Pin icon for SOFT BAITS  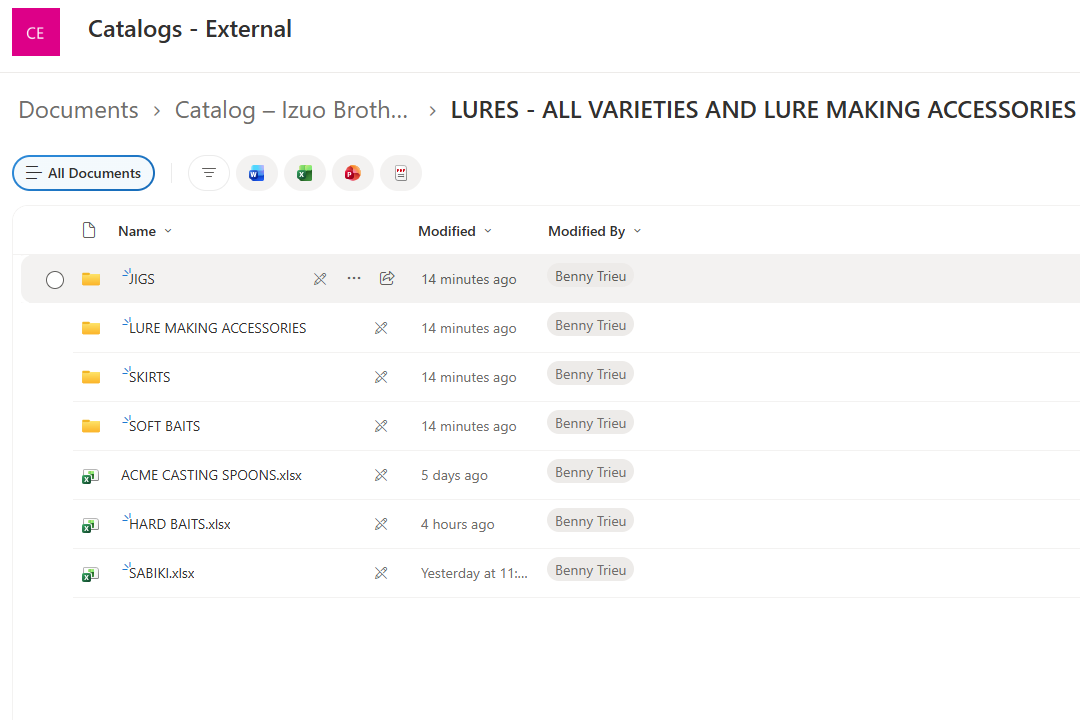tap(380, 426)
